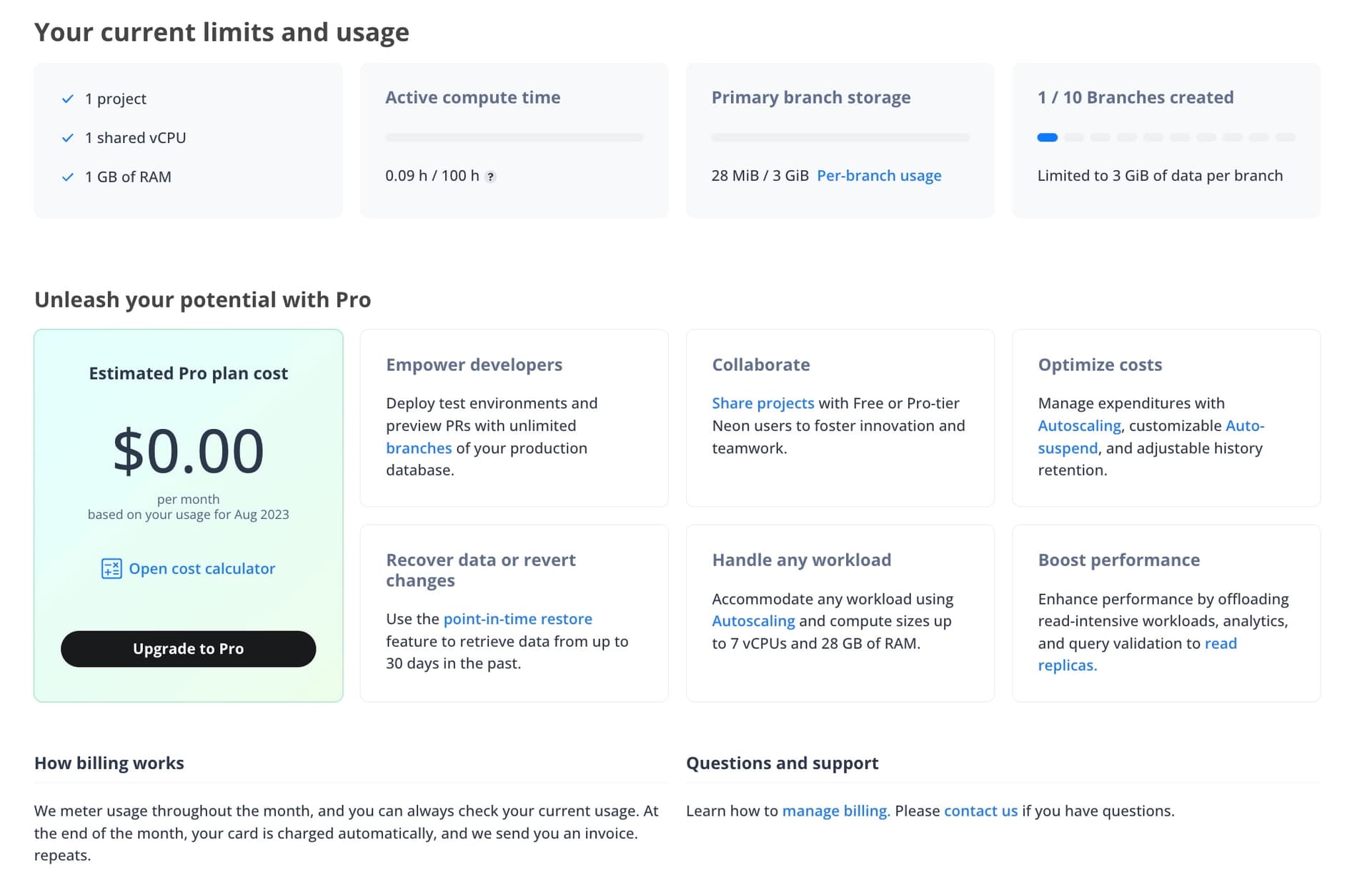The width and height of the screenshot is (1372, 895).
Task: Click the point-in-time restore link
Action: 517,618
